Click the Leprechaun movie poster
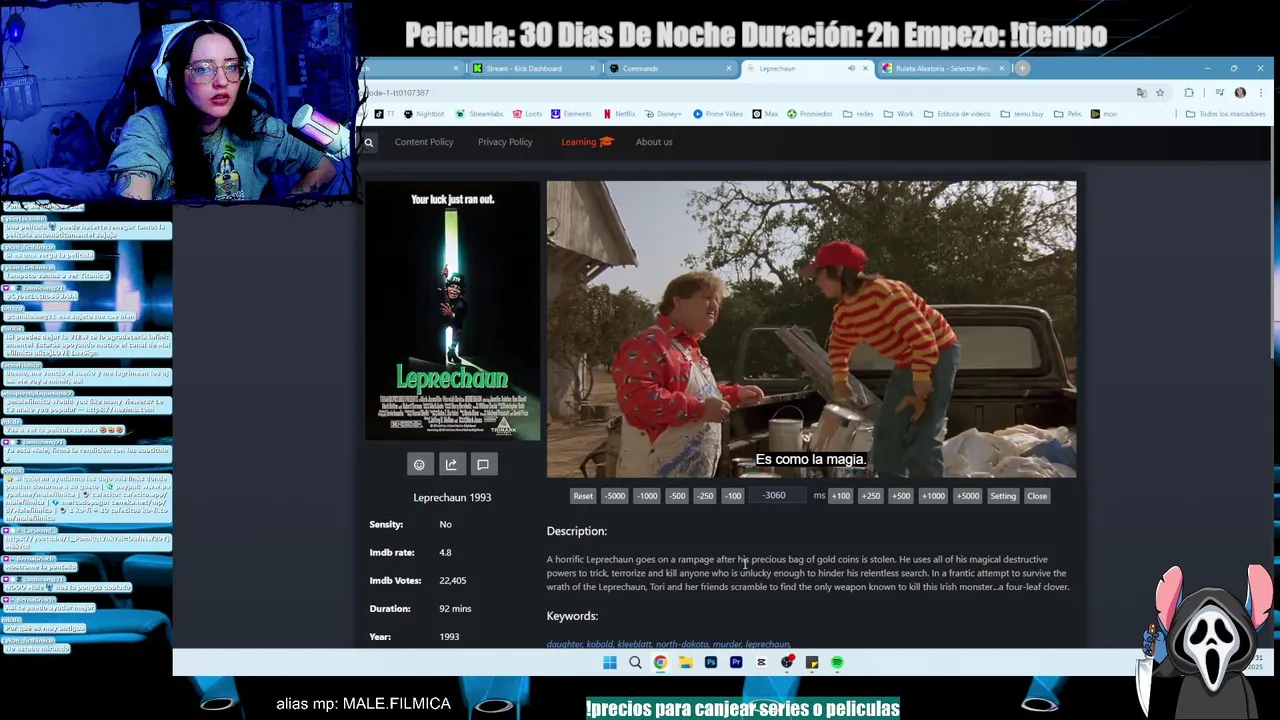This screenshot has width=1280, height=720. [x=453, y=311]
